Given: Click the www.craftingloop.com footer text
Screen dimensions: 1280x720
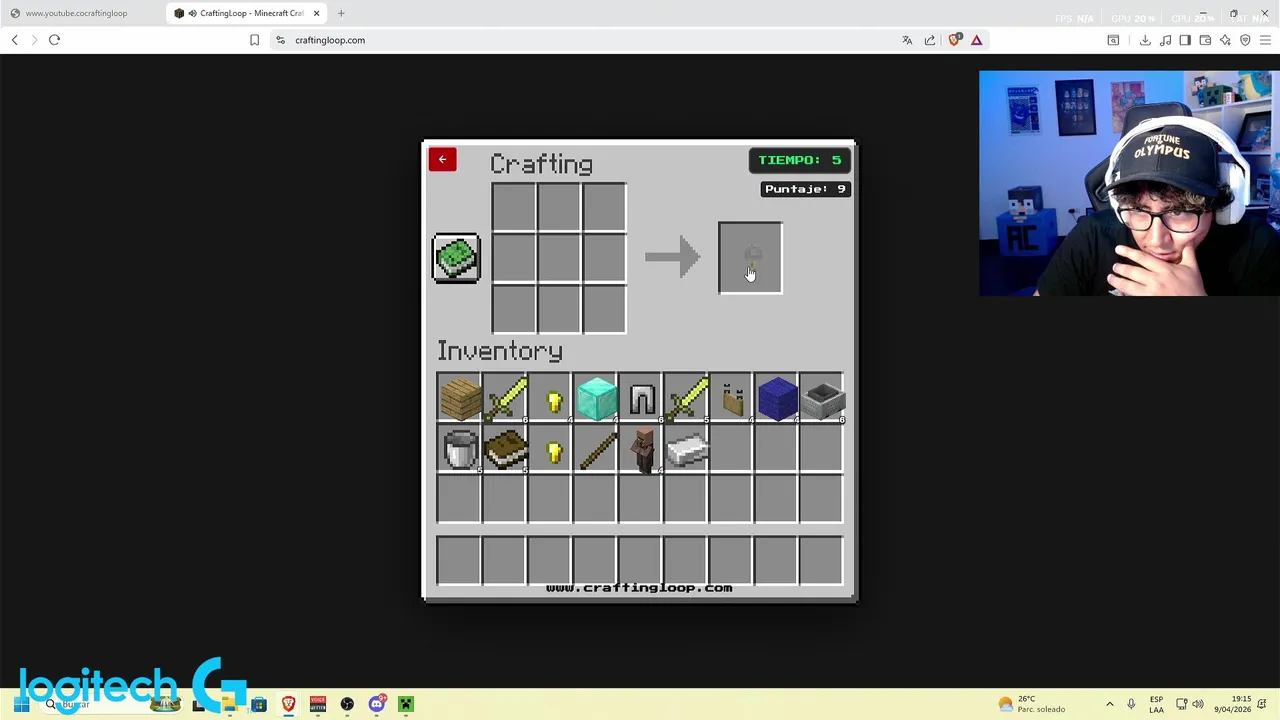Looking at the screenshot, I should (639, 588).
